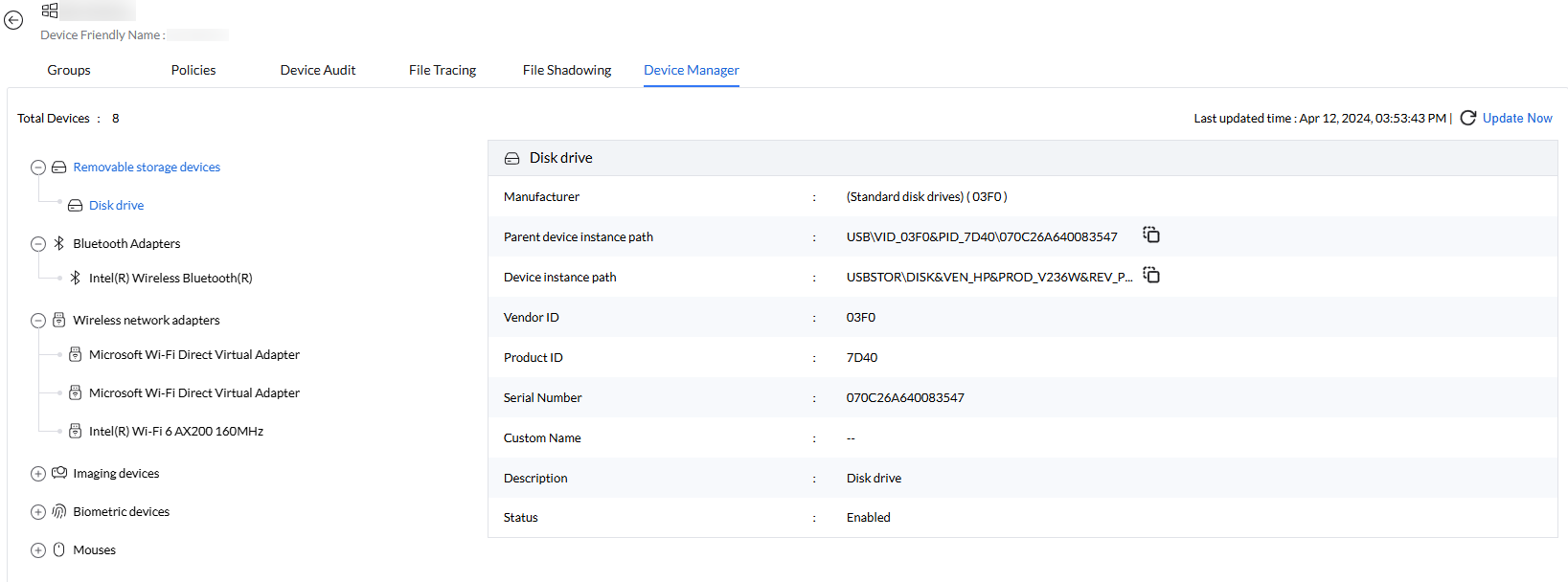1568x582 pixels.
Task: Copy the device instance path
Action: click(1151, 276)
